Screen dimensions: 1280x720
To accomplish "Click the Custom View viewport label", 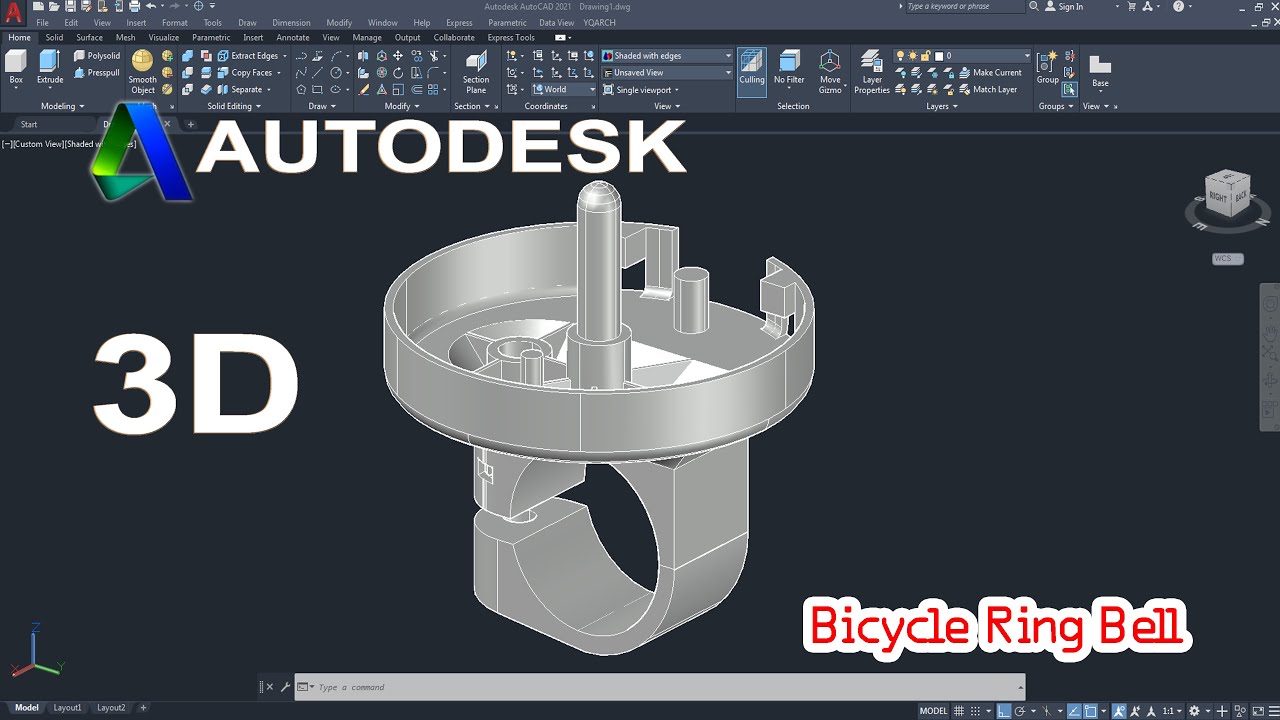I will (x=38, y=144).
